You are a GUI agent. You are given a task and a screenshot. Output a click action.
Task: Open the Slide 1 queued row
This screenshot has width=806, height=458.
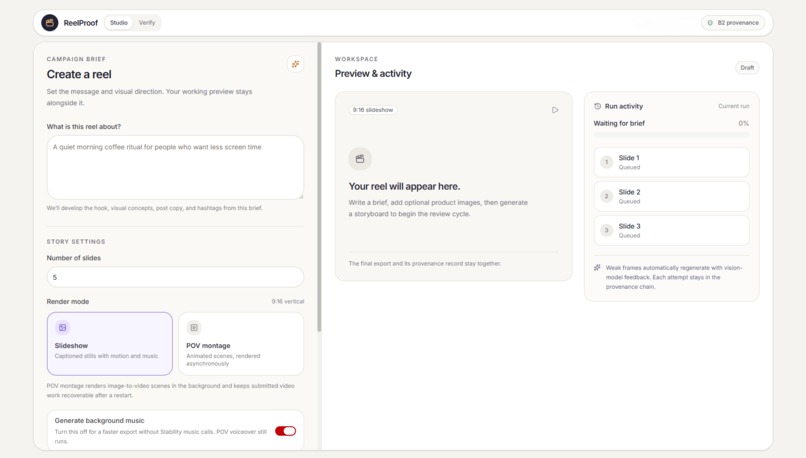(671, 162)
